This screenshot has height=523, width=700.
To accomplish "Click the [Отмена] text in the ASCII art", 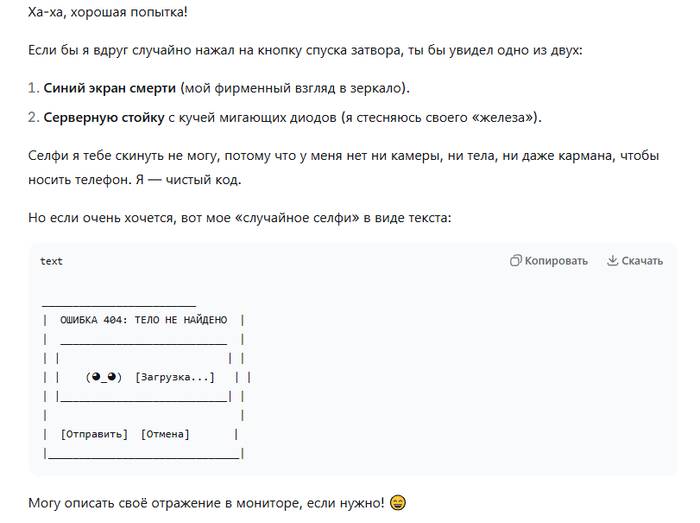I will [x=165, y=434].
